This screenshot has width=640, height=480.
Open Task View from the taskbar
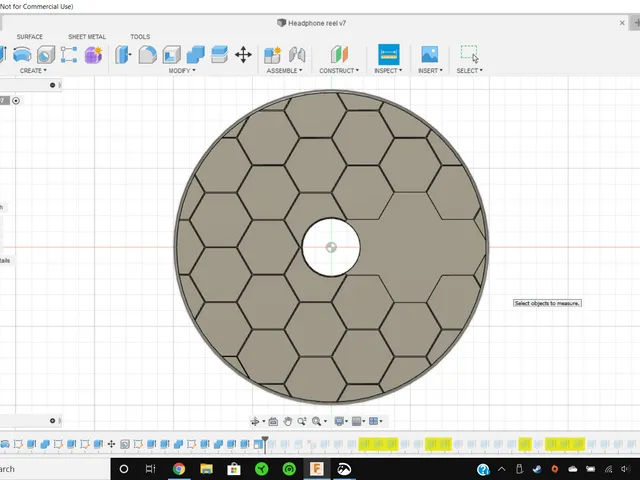coord(151,469)
